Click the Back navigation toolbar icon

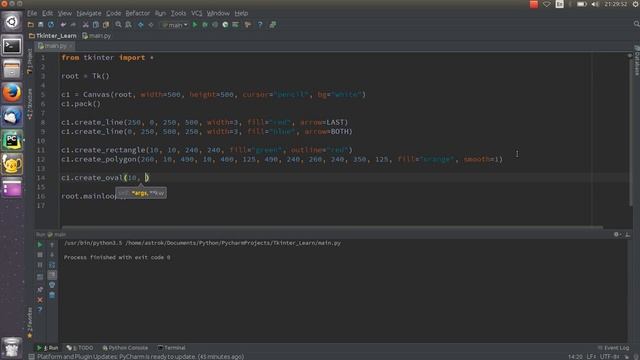click(141, 25)
